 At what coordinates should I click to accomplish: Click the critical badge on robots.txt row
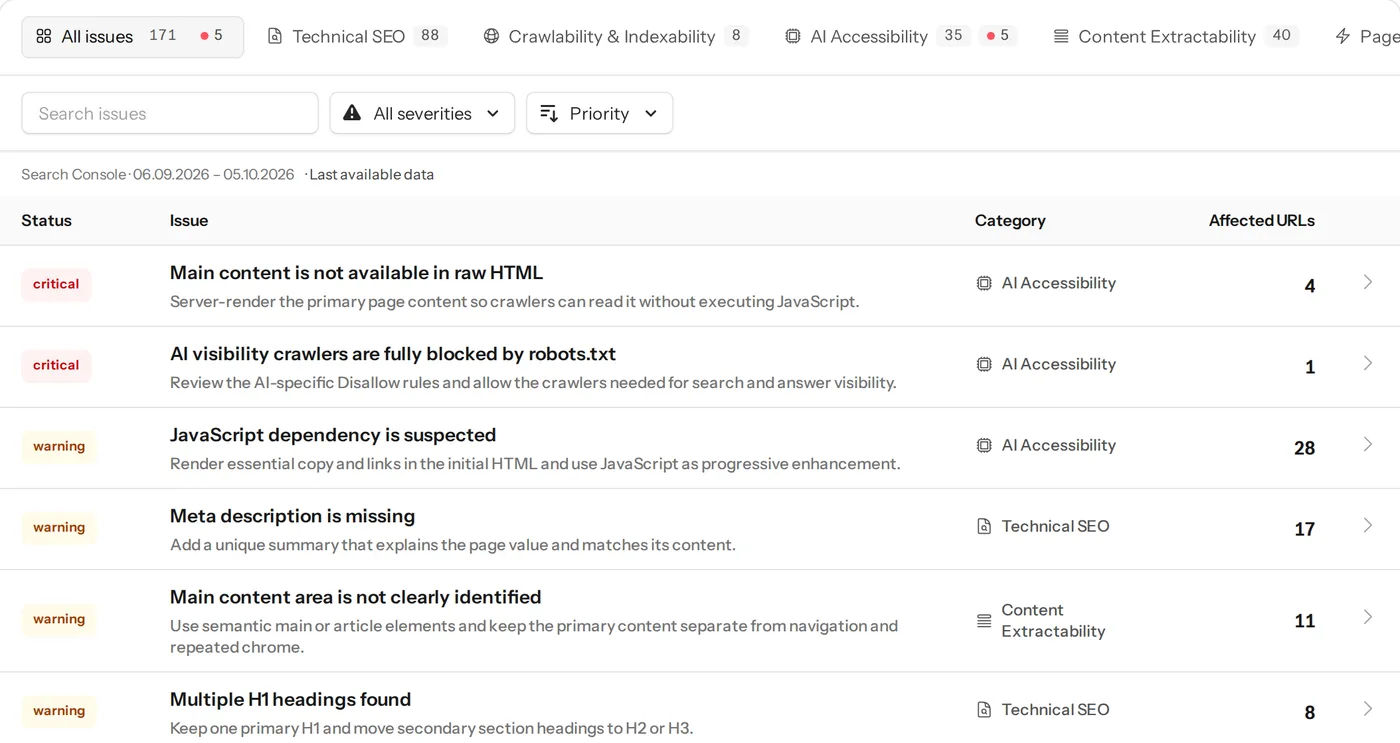click(x=56, y=365)
